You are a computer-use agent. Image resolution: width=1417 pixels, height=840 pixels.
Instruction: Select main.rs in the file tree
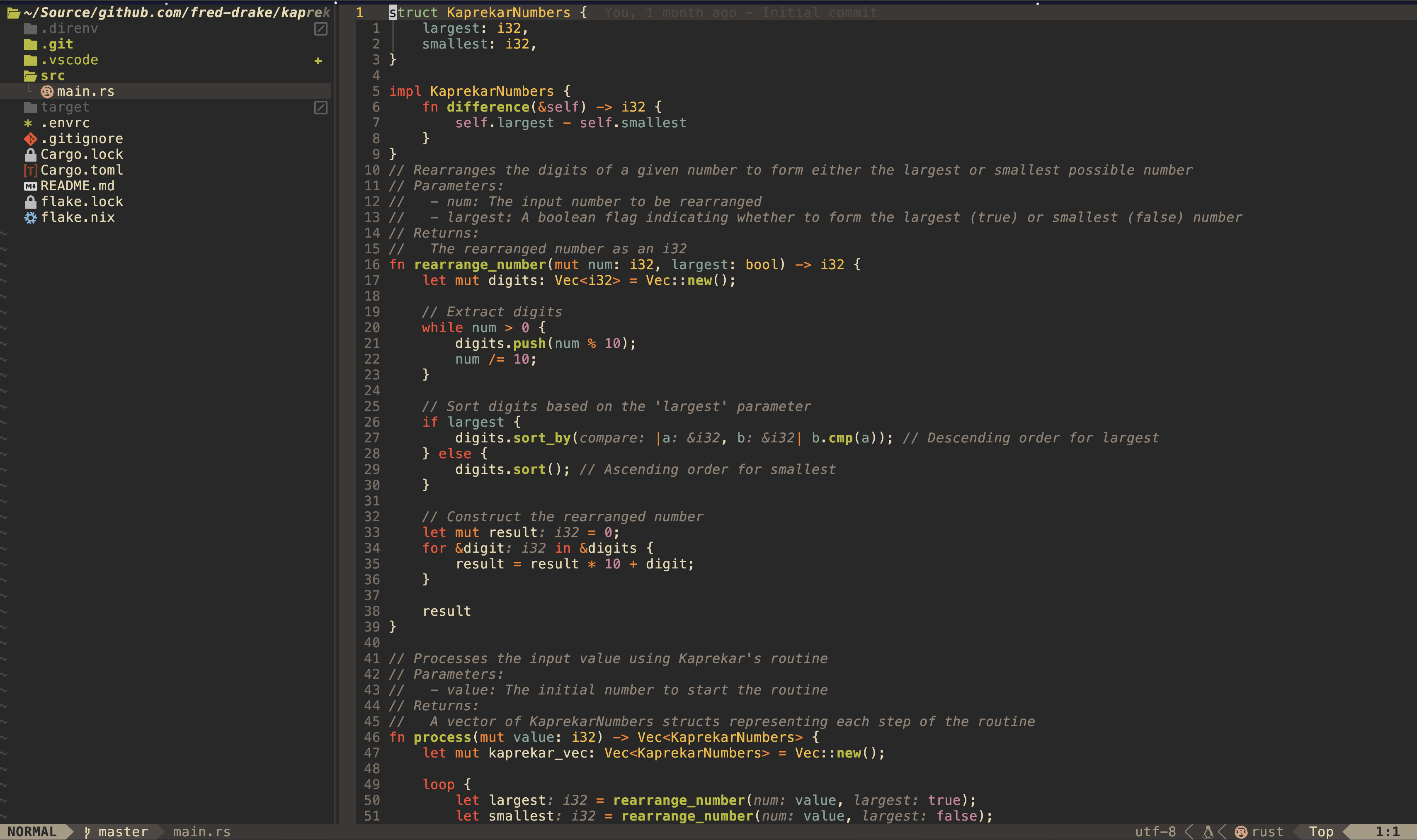click(85, 92)
